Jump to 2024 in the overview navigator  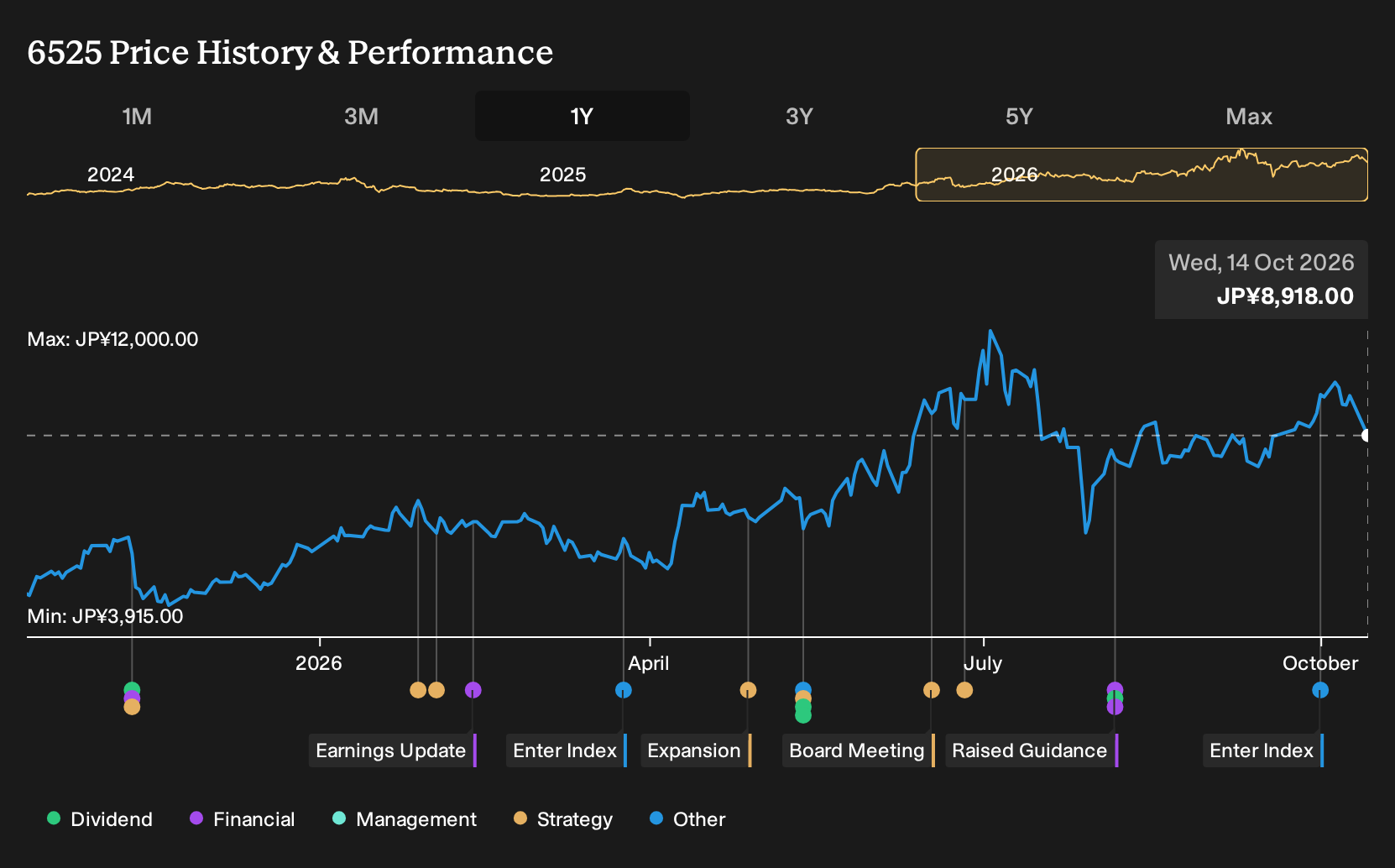pyautogui.click(x=111, y=175)
